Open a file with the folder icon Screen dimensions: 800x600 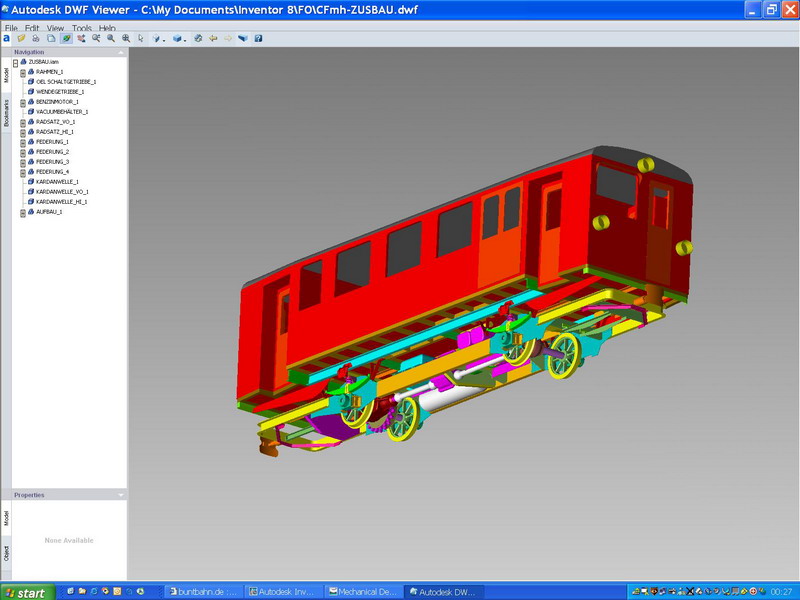click(x=21, y=38)
